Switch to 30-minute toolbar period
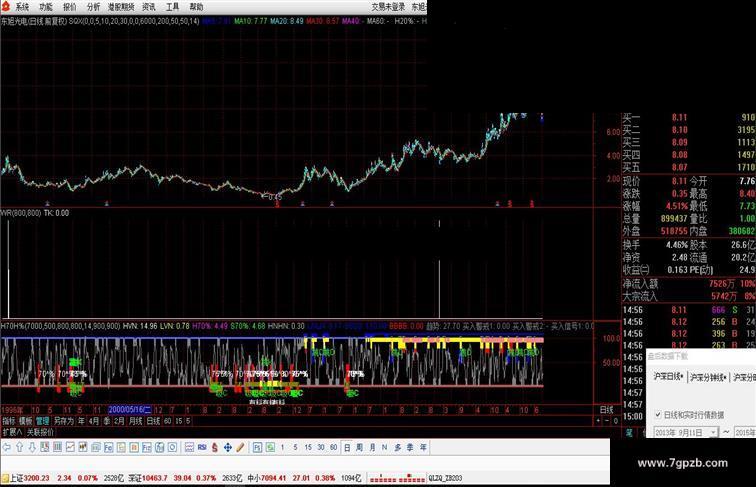This screenshot has height=487, width=756. (x=321, y=447)
